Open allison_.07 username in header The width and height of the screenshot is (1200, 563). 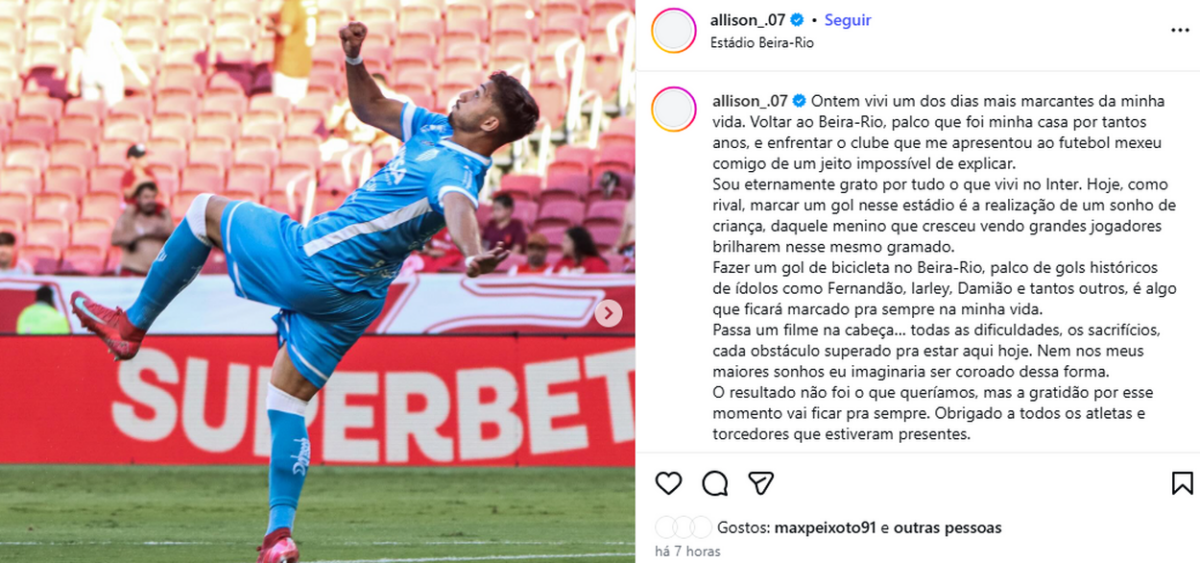[x=749, y=20]
